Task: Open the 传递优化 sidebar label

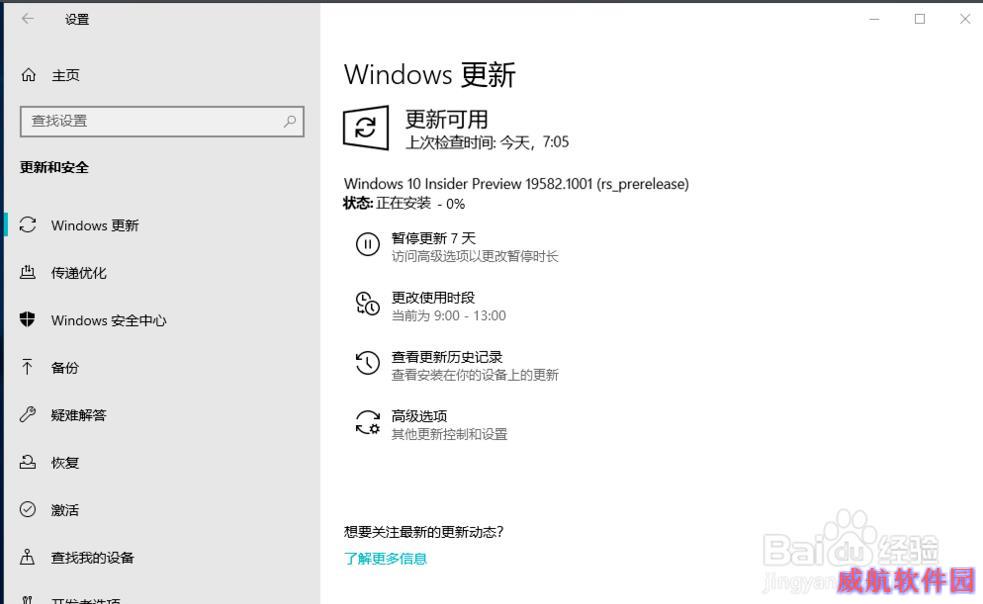Action: [79, 273]
